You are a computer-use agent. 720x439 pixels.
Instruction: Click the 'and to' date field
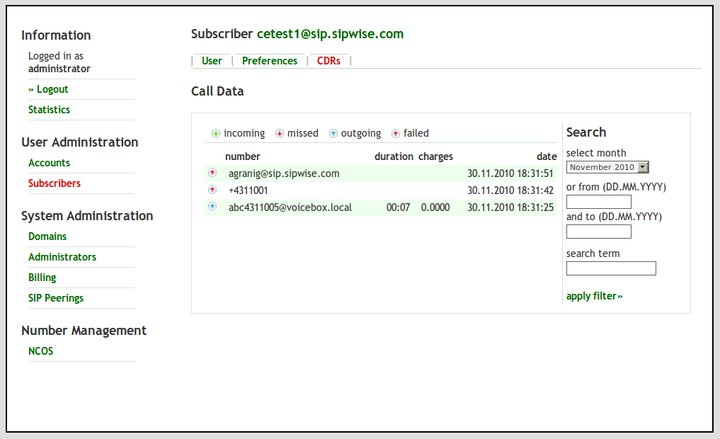(x=598, y=232)
